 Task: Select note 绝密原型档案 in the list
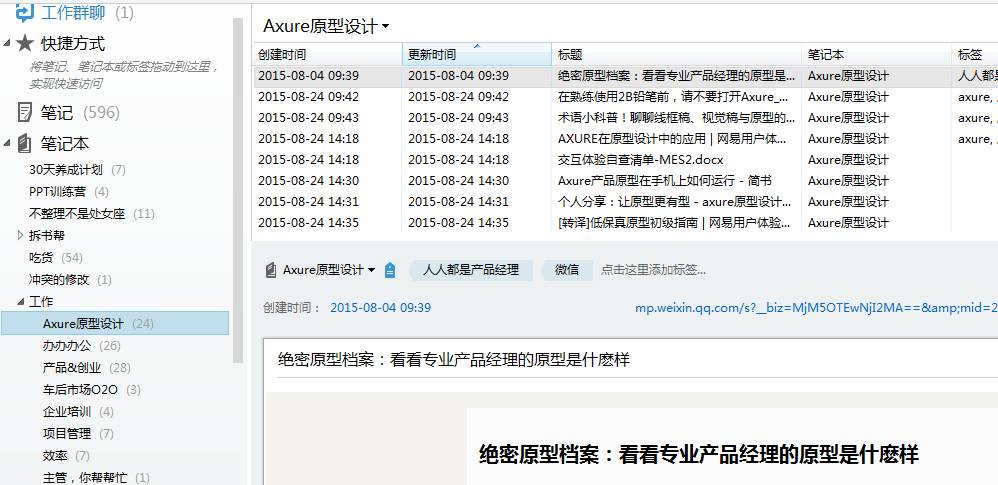pyautogui.click(x=626, y=76)
